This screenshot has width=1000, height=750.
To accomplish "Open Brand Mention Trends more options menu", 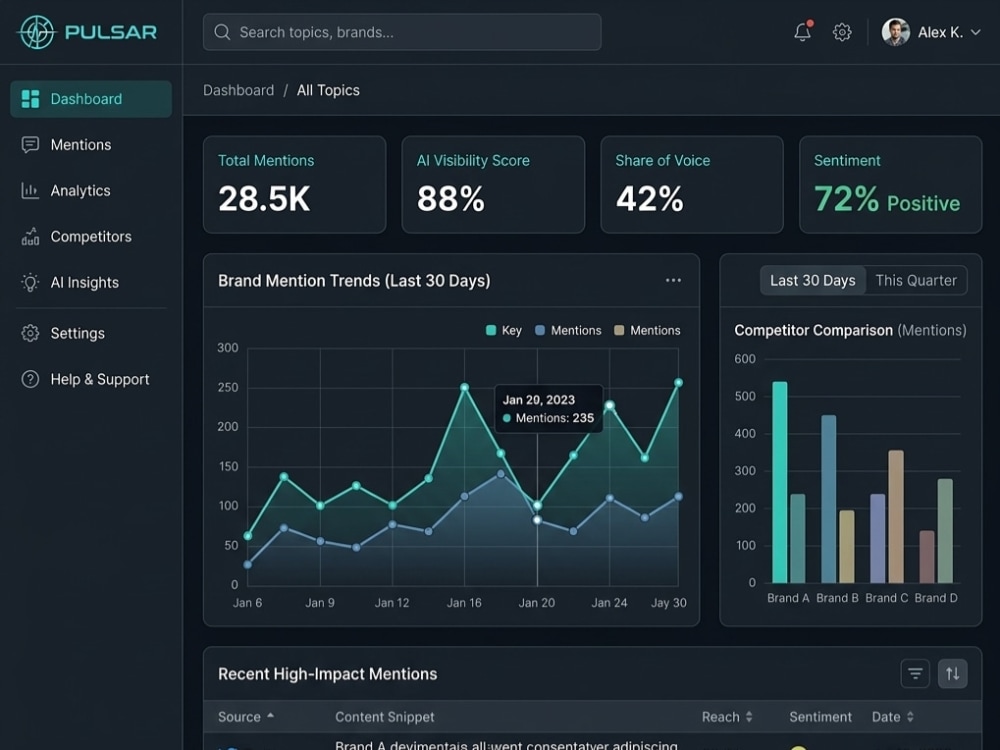I will 673,280.
